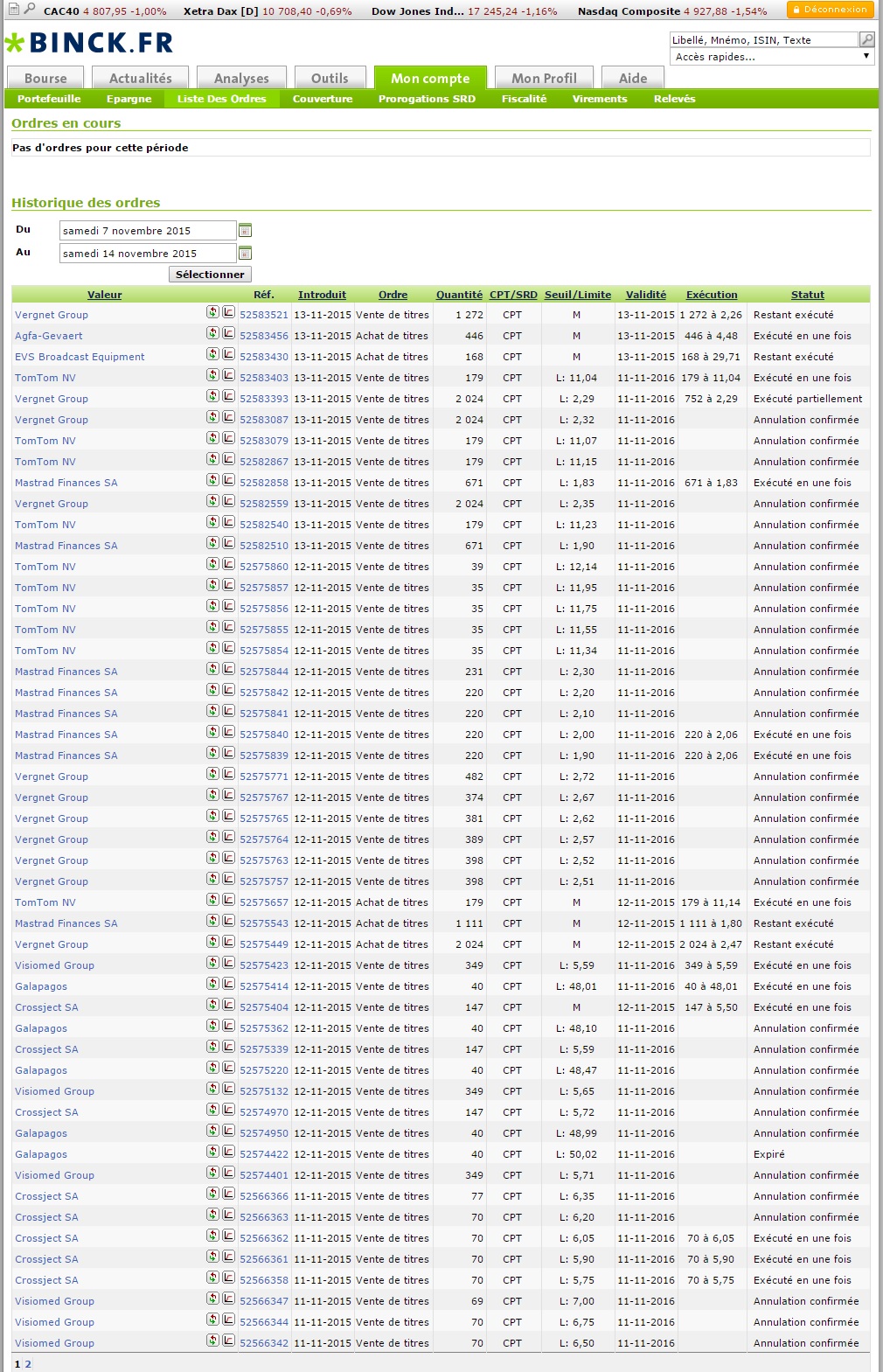Click the trade icon for order 52583403

pyautogui.click(x=212, y=375)
